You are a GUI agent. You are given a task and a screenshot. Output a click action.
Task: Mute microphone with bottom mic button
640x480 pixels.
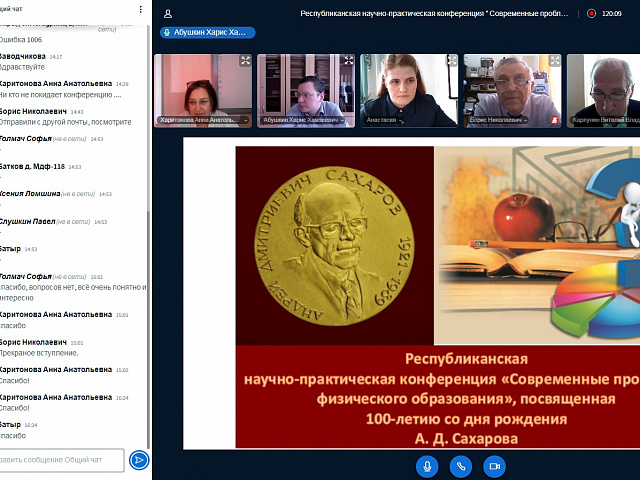(427, 465)
